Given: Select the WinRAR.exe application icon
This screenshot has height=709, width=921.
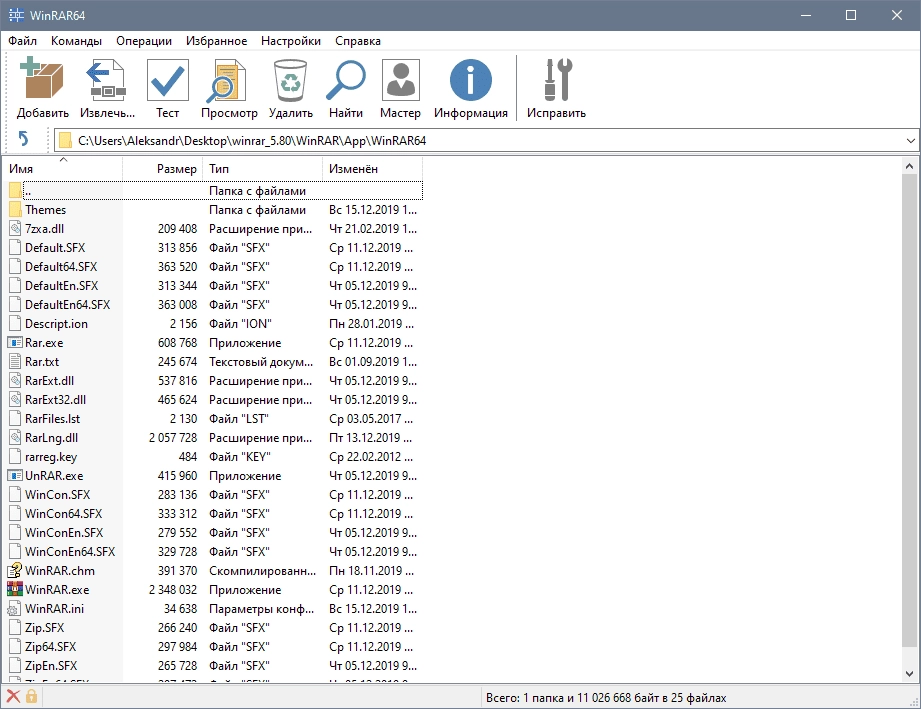Looking at the screenshot, I should click(x=15, y=589).
